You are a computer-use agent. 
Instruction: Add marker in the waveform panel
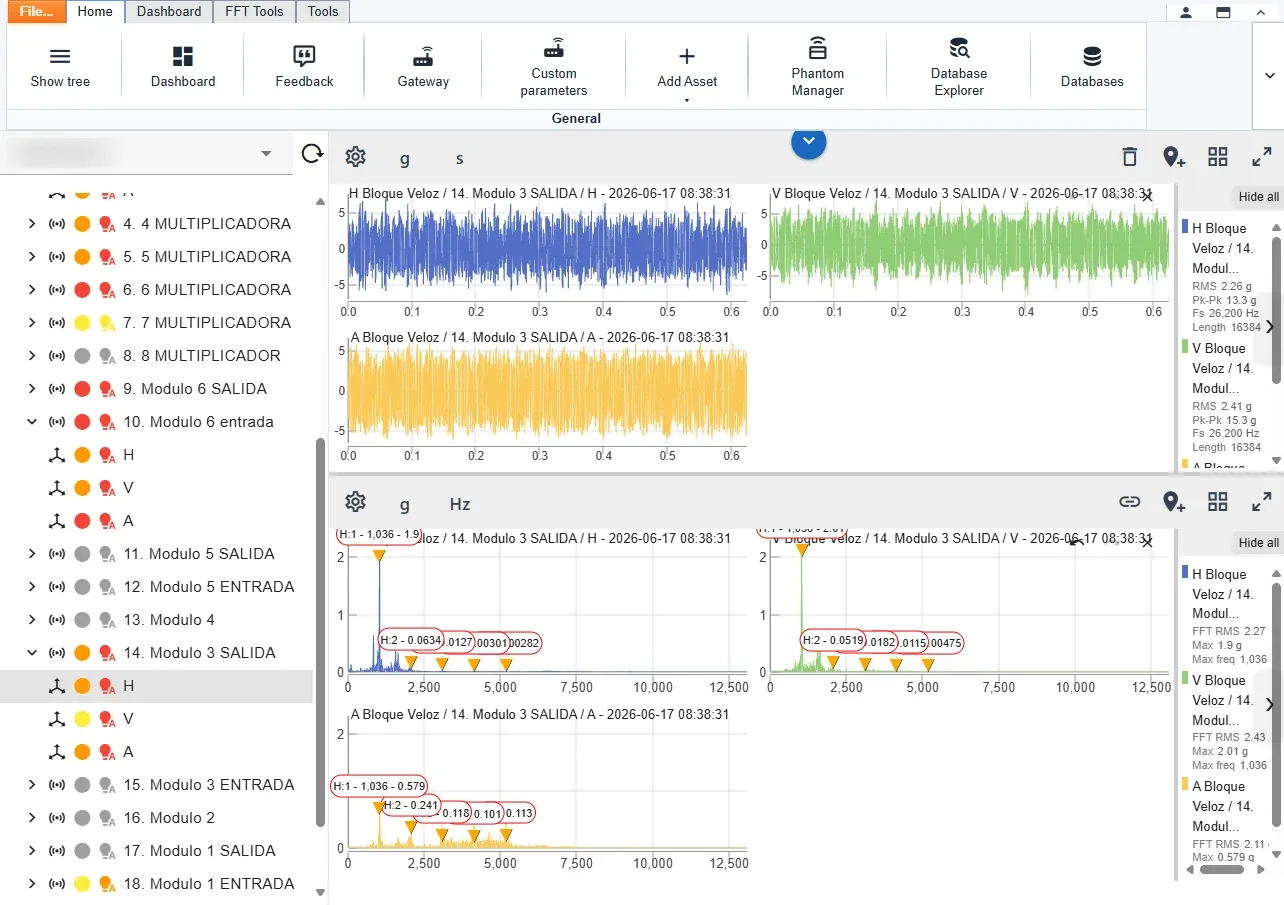coord(1174,157)
